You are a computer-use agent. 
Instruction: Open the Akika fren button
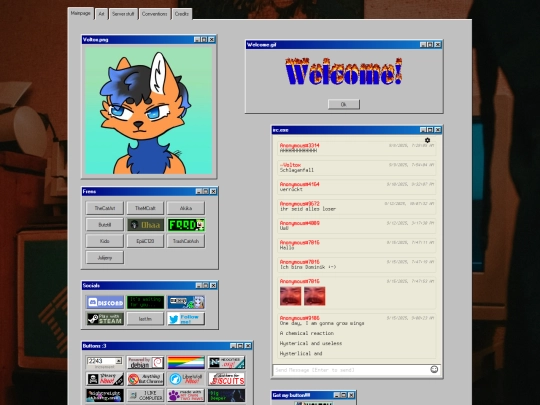(x=186, y=208)
